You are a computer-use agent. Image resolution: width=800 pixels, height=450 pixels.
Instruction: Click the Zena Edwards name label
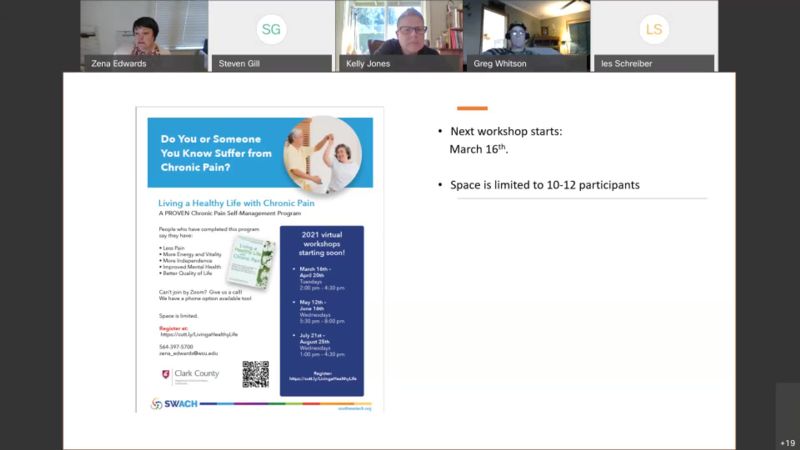[x=117, y=63]
